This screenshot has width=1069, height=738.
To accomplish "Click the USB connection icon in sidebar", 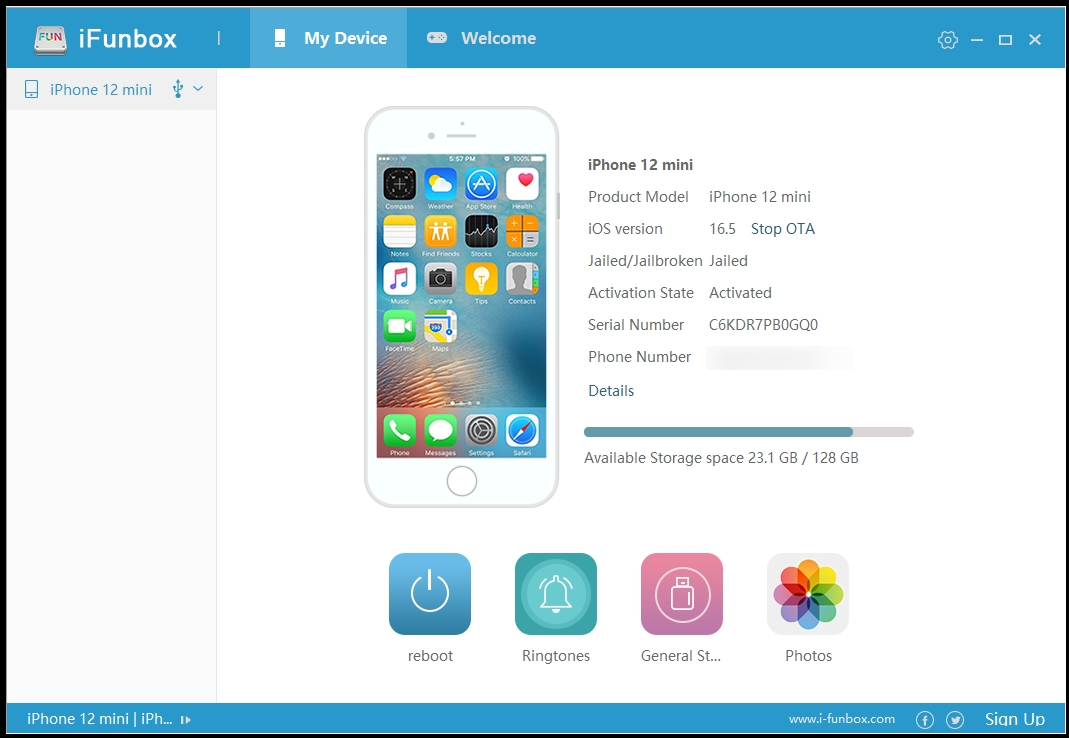I will point(177,89).
